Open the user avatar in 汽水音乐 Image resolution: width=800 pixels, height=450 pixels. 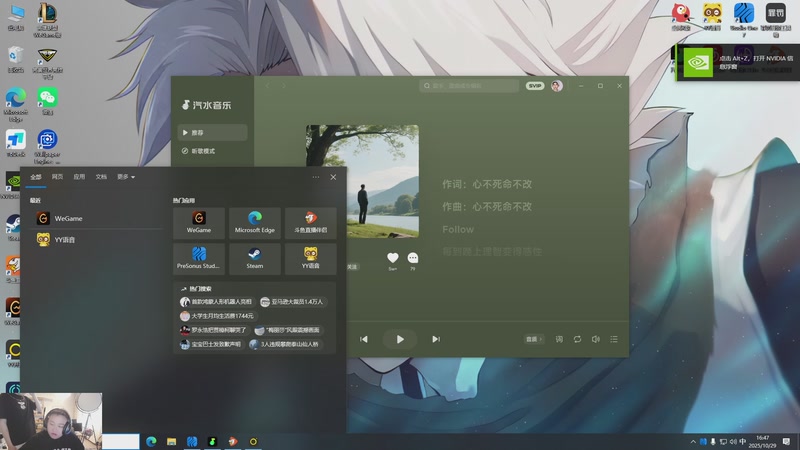pyautogui.click(x=557, y=86)
